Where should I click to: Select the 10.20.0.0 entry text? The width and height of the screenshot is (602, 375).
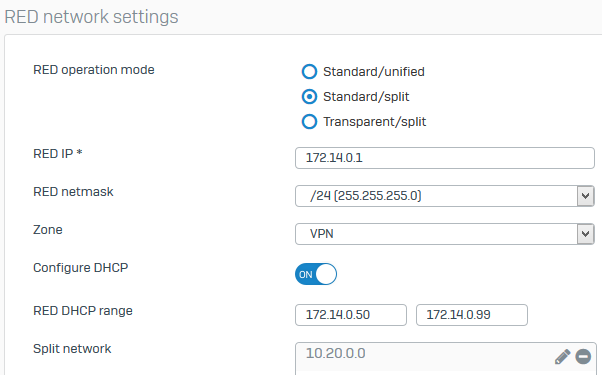(335, 353)
